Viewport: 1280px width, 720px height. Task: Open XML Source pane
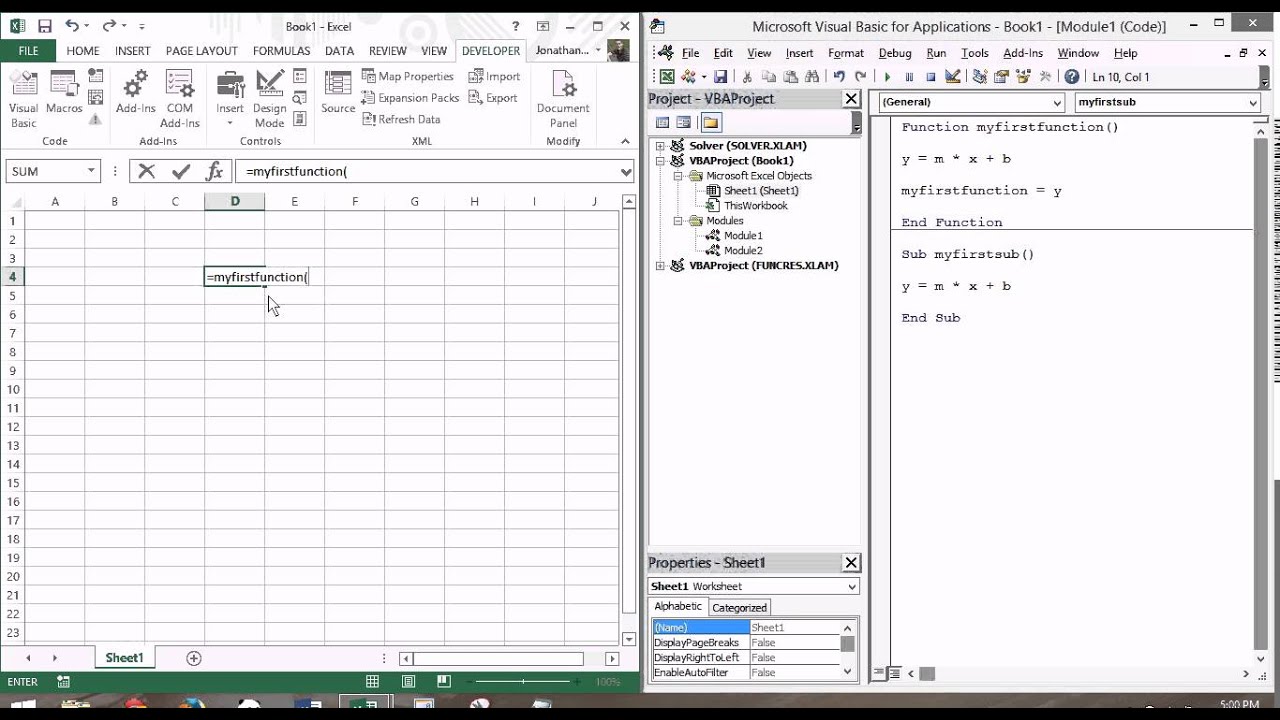338,92
